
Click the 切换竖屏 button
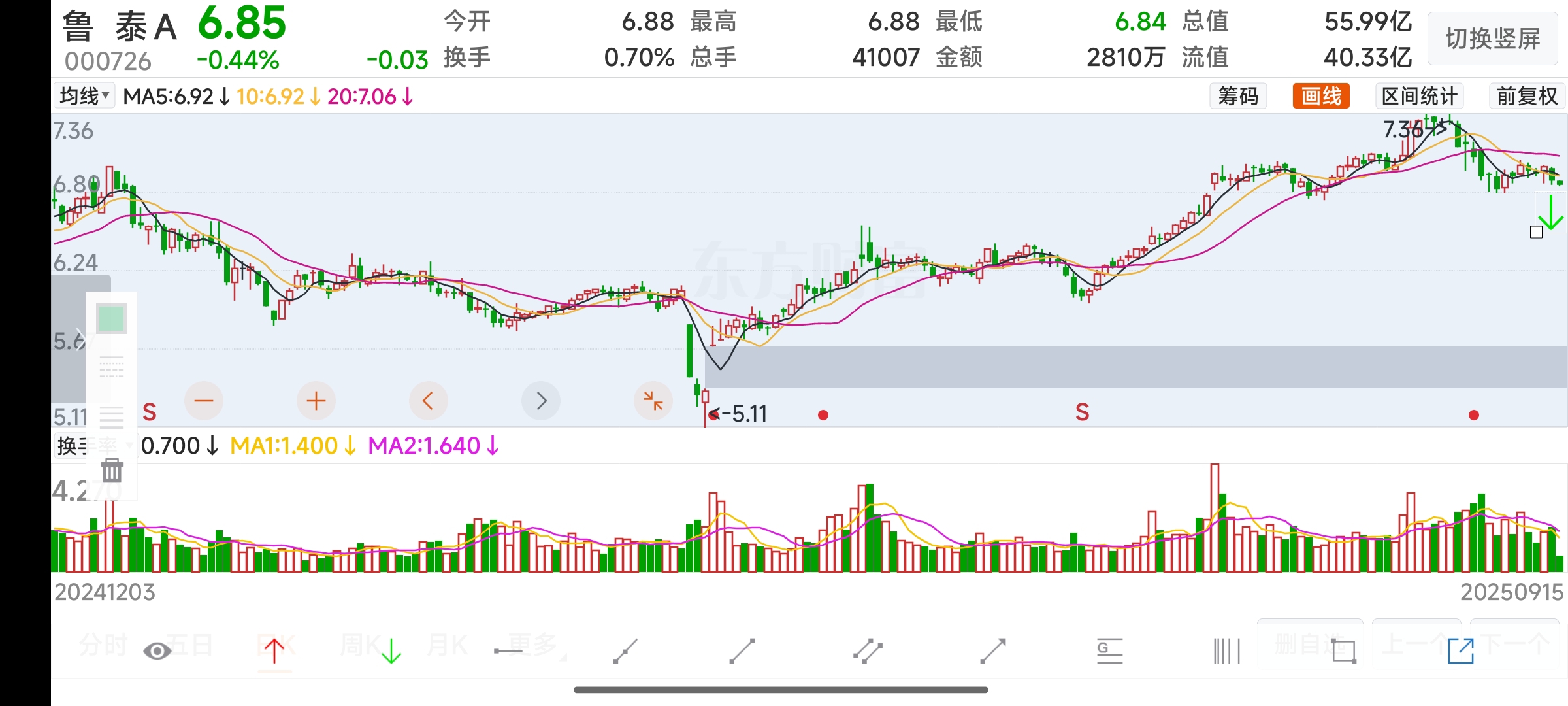tap(1493, 39)
